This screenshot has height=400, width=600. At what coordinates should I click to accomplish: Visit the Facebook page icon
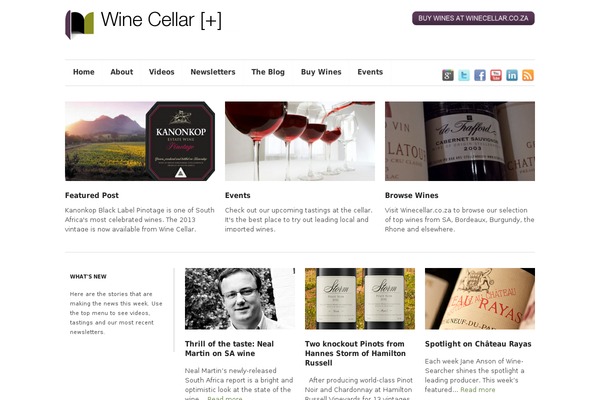tap(480, 75)
